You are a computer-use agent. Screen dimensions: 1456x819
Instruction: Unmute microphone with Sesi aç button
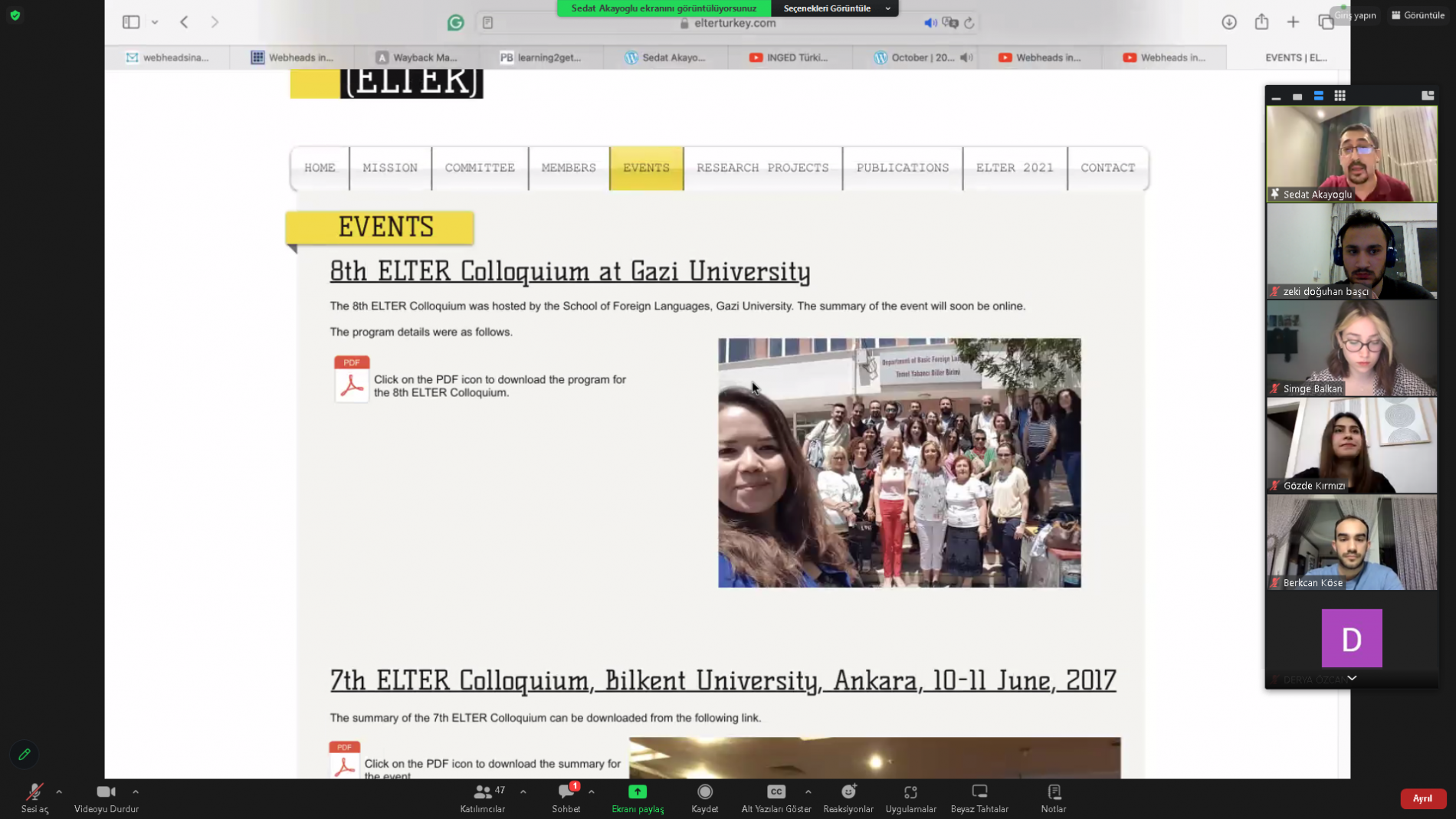tap(34, 798)
